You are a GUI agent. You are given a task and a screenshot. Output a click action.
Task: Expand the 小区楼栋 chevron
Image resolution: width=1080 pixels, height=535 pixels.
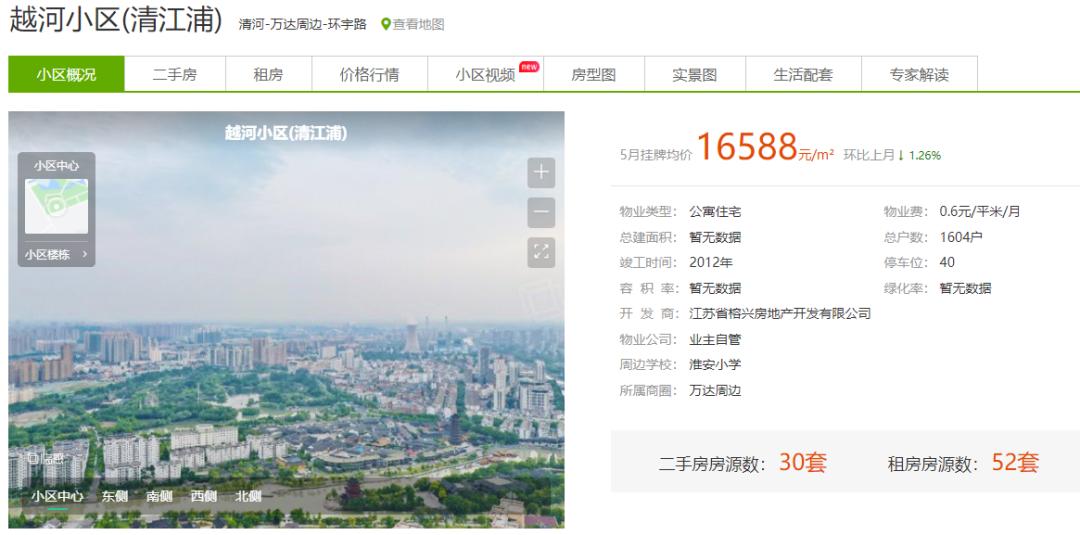coord(85,254)
